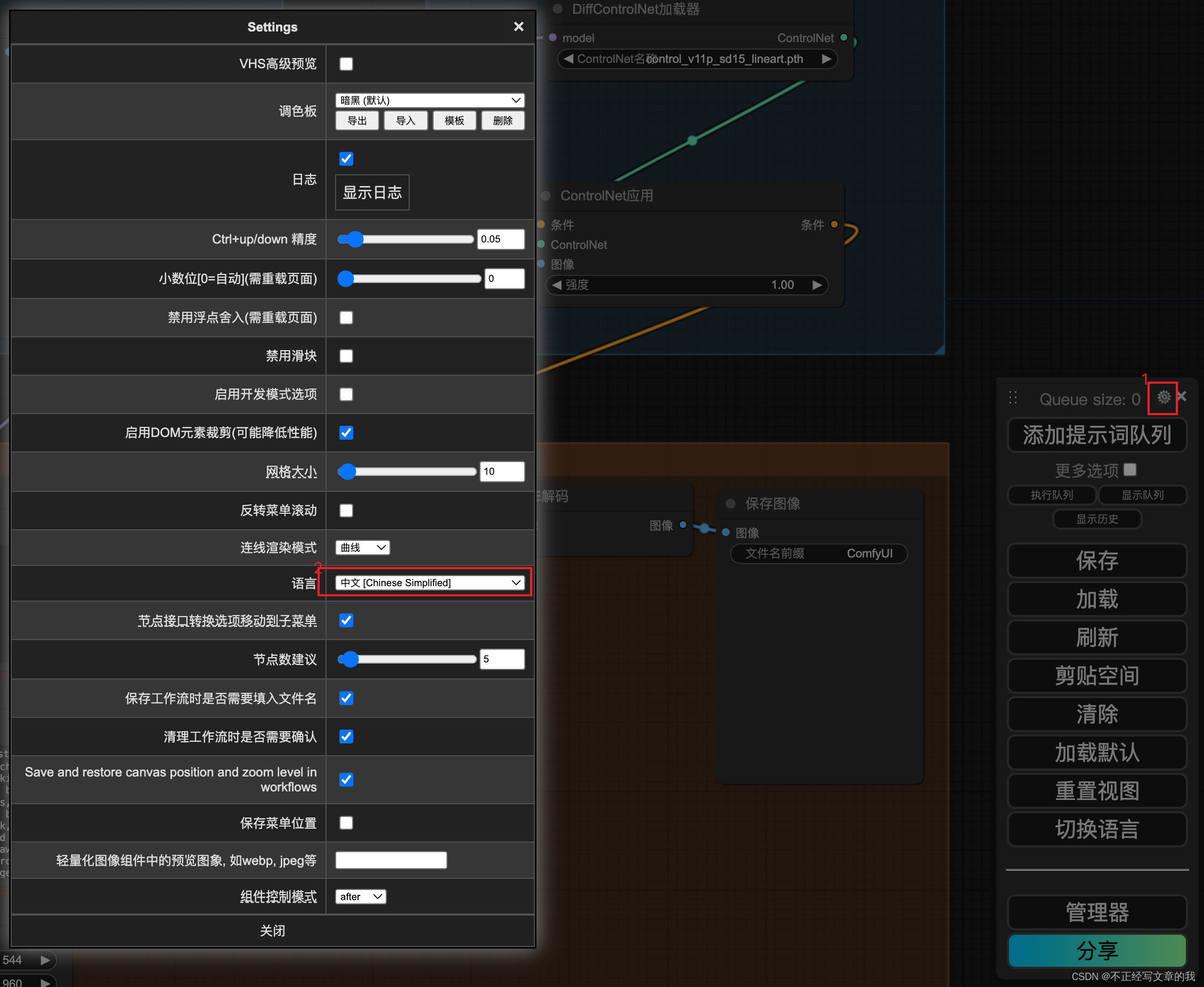This screenshot has height=987, width=1204.
Task: Click left arrow on ControlNet名称 selector
Action: point(568,59)
